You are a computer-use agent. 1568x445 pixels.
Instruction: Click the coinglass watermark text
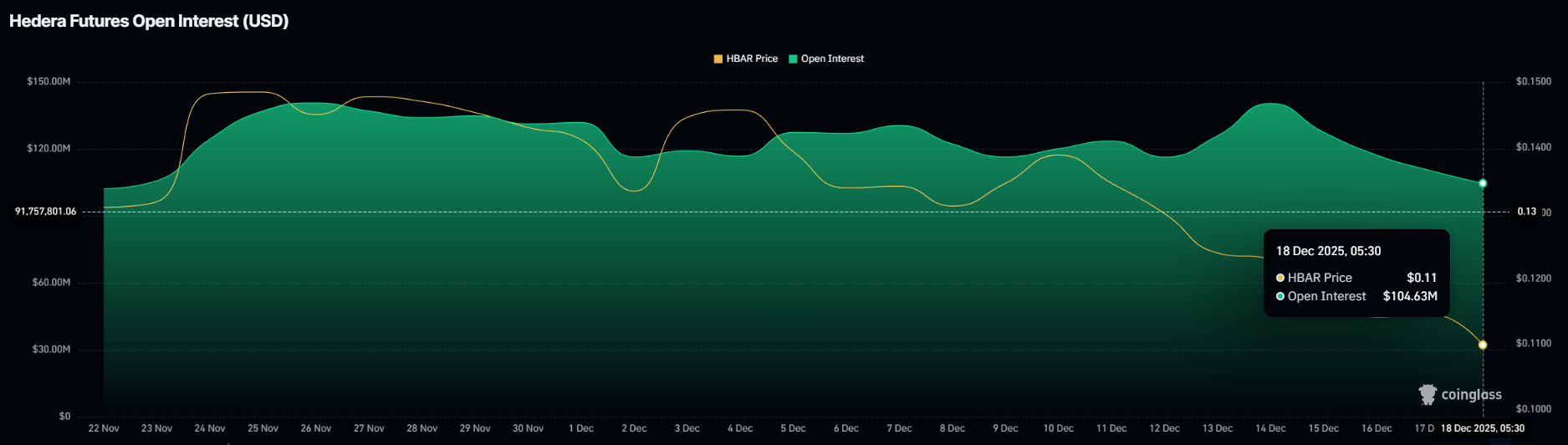pyautogui.click(x=1471, y=395)
